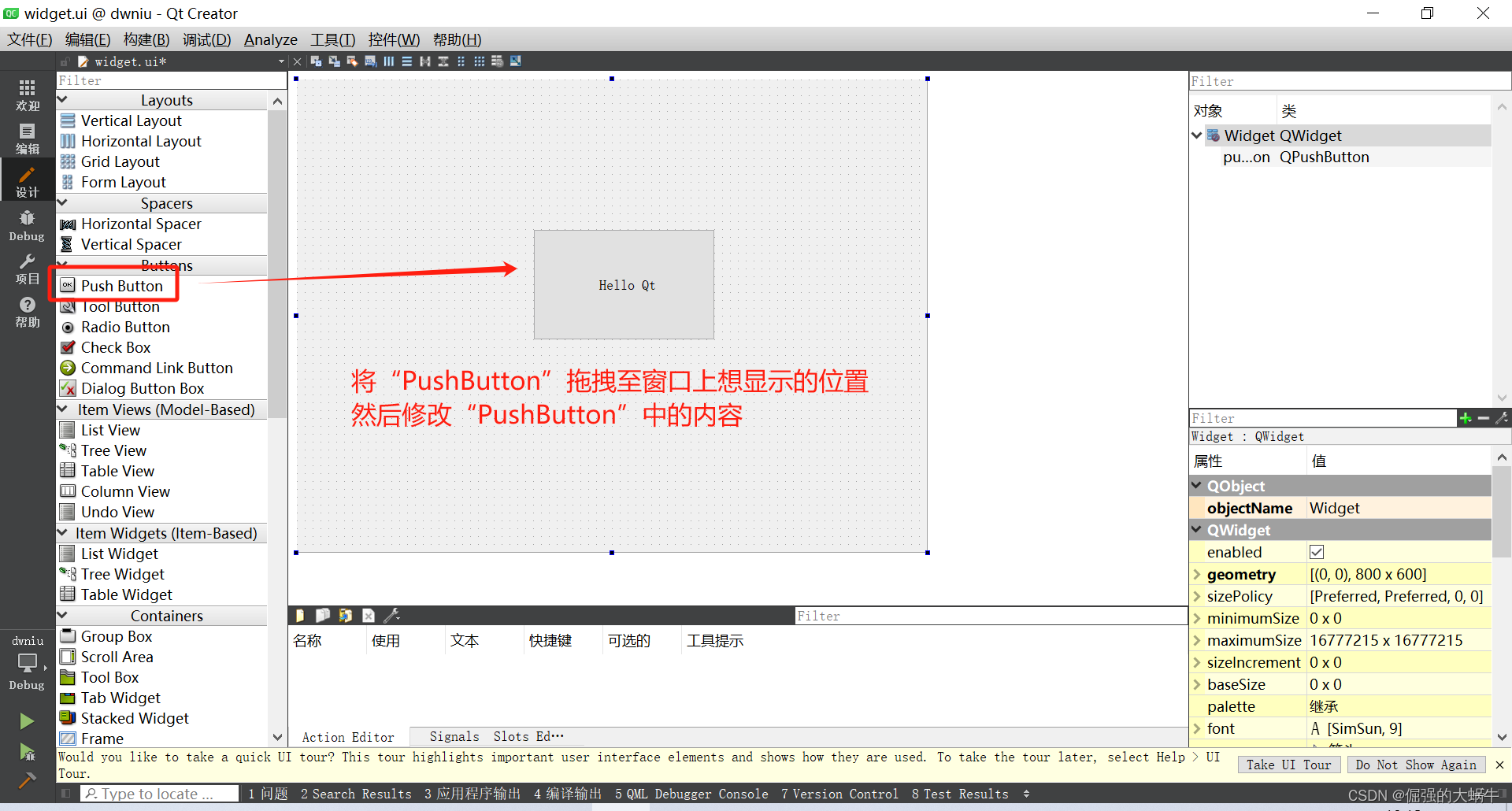Click the wrench Configure icon in Action Editor
The width and height of the screenshot is (1512, 811).
[392, 615]
